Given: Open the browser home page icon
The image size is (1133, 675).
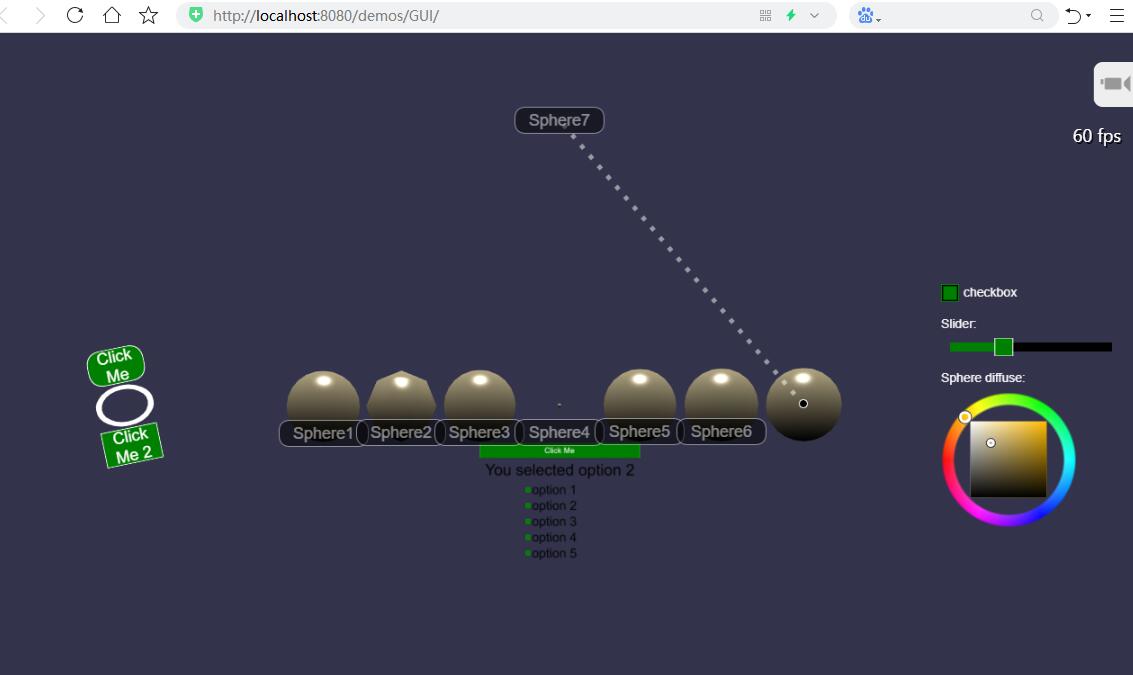Looking at the screenshot, I should pos(111,15).
